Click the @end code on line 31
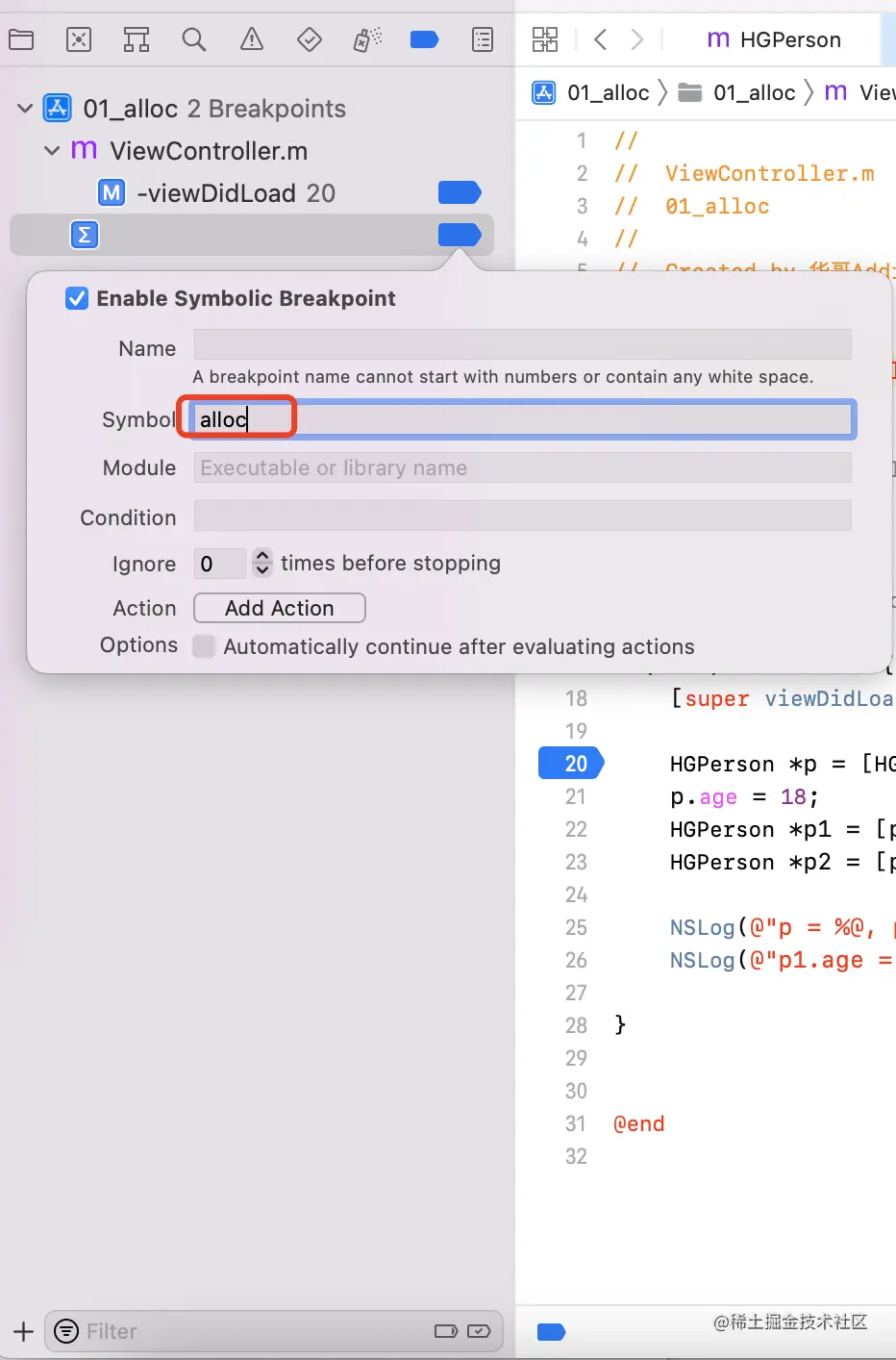Viewport: 896px width, 1360px height. pyautogui.click(x=639, y=1123)
